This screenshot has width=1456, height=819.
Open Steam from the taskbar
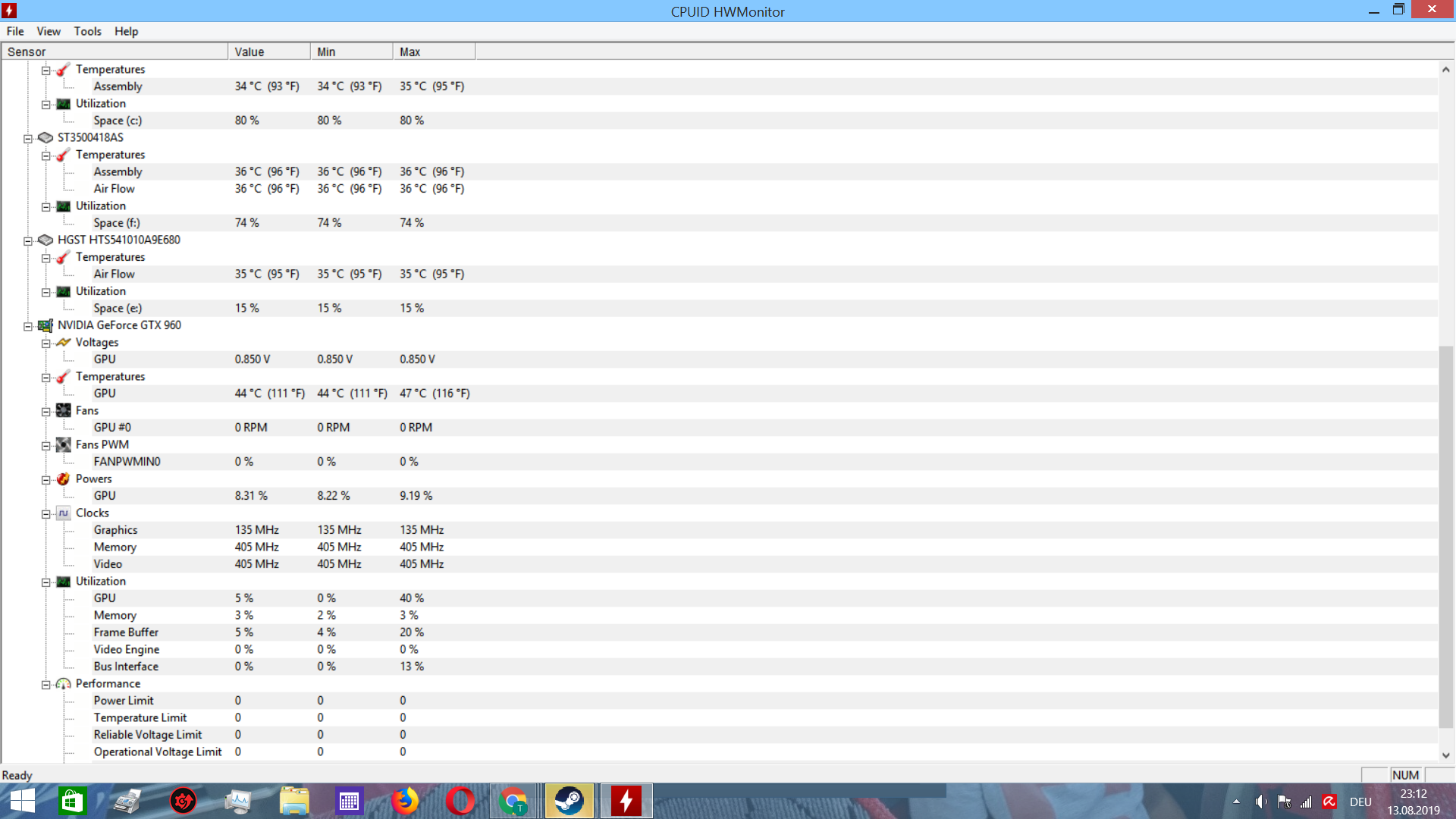pos(569,801)
